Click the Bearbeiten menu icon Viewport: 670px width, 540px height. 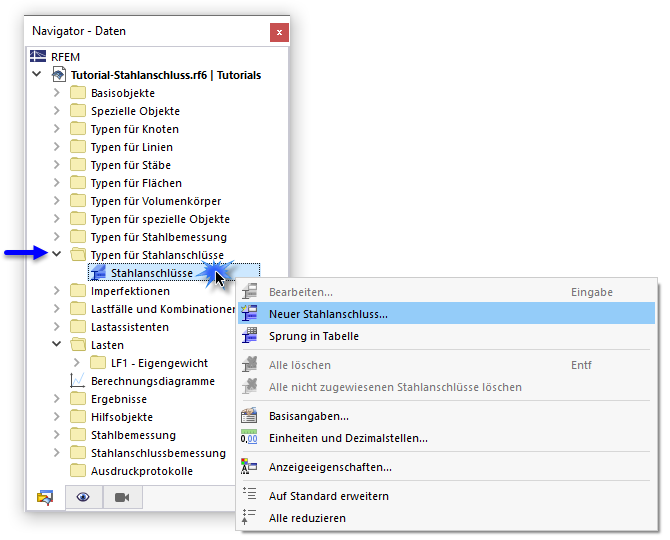click(249, 292)
